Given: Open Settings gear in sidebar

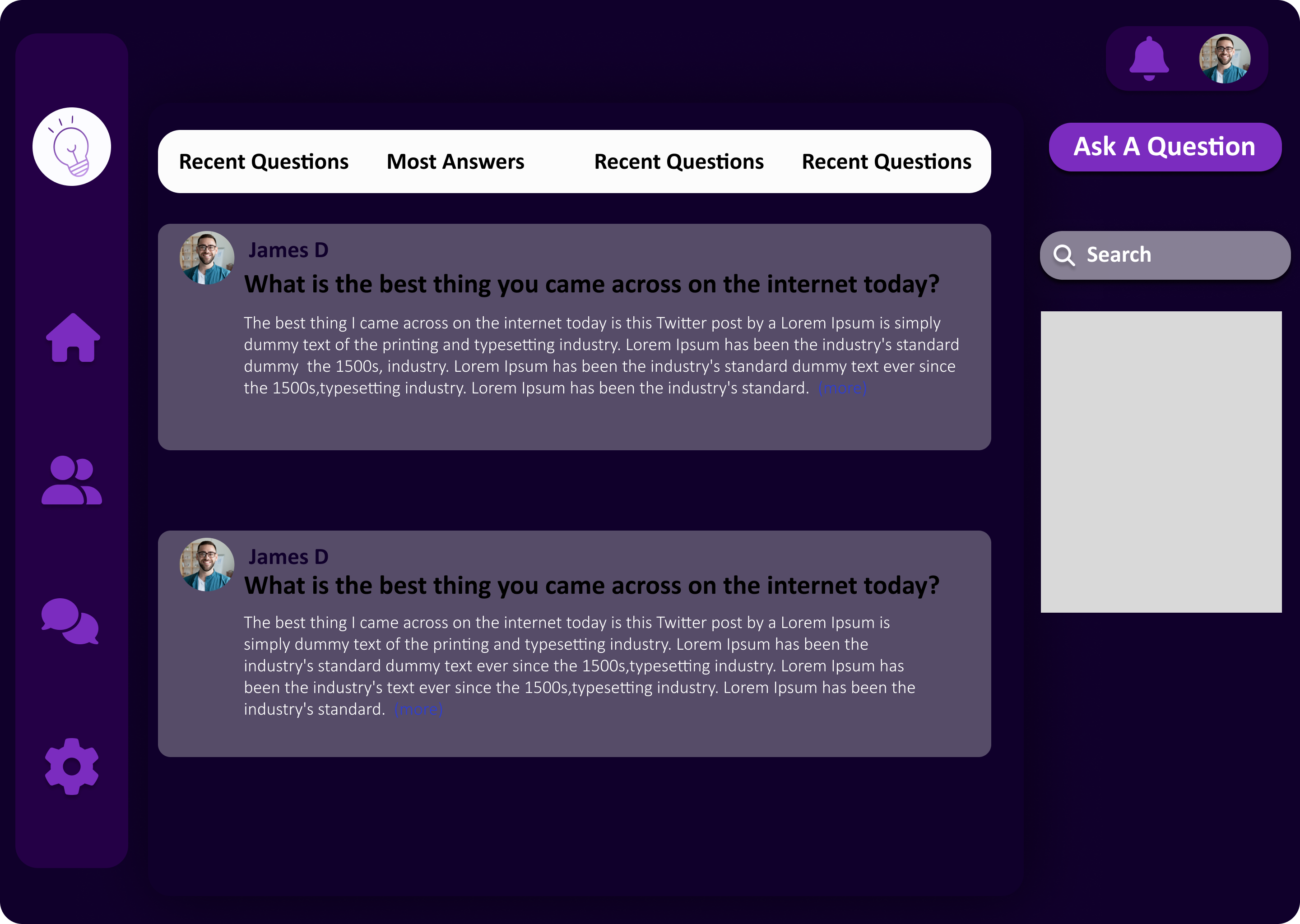Looking at the screenshot, I should pos(72,767).
